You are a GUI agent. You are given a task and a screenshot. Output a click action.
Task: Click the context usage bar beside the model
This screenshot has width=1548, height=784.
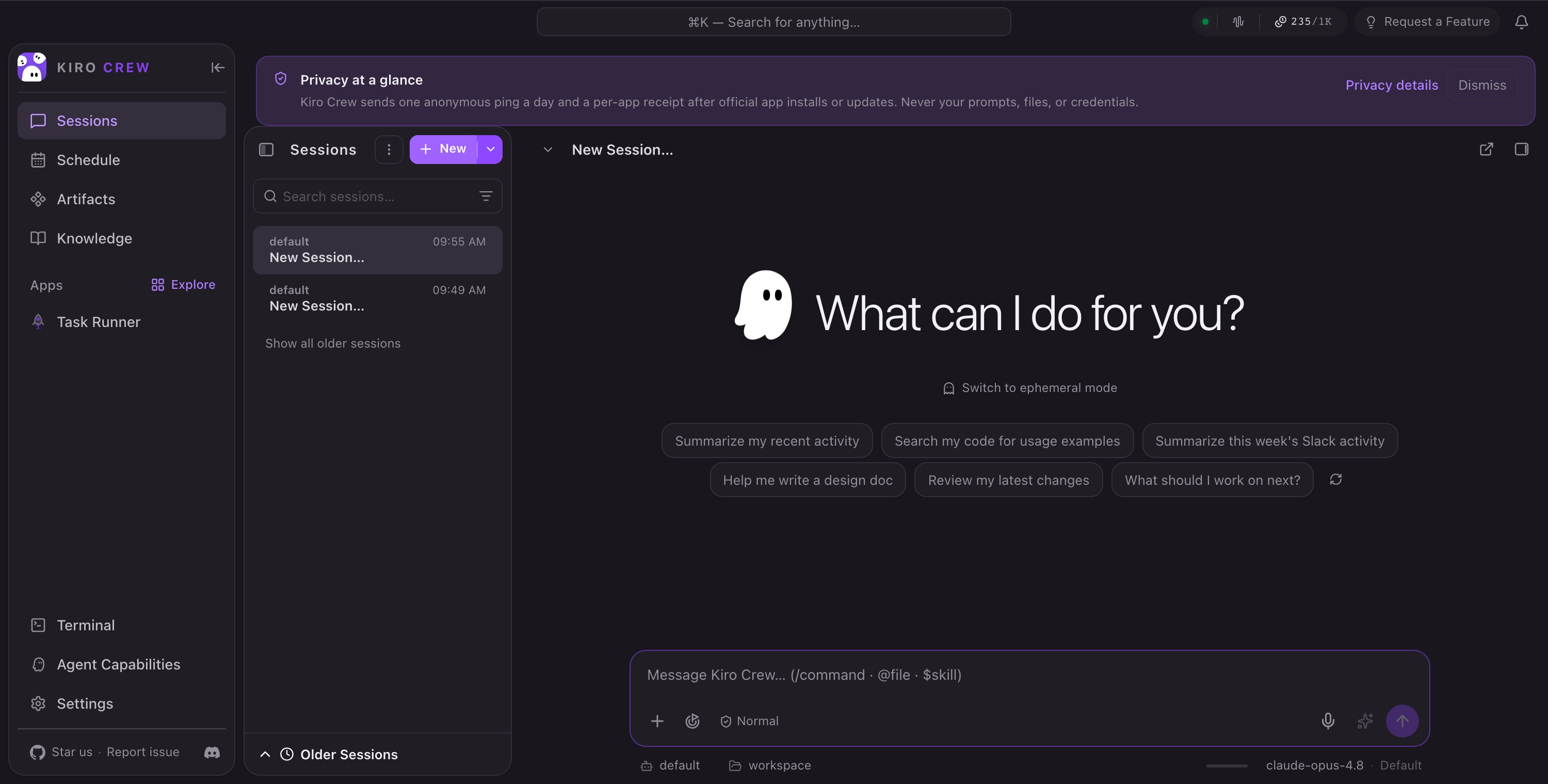1227,765
